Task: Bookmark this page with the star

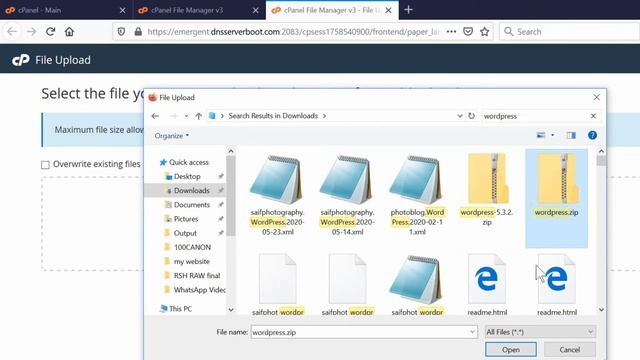Action: point(484,31)
